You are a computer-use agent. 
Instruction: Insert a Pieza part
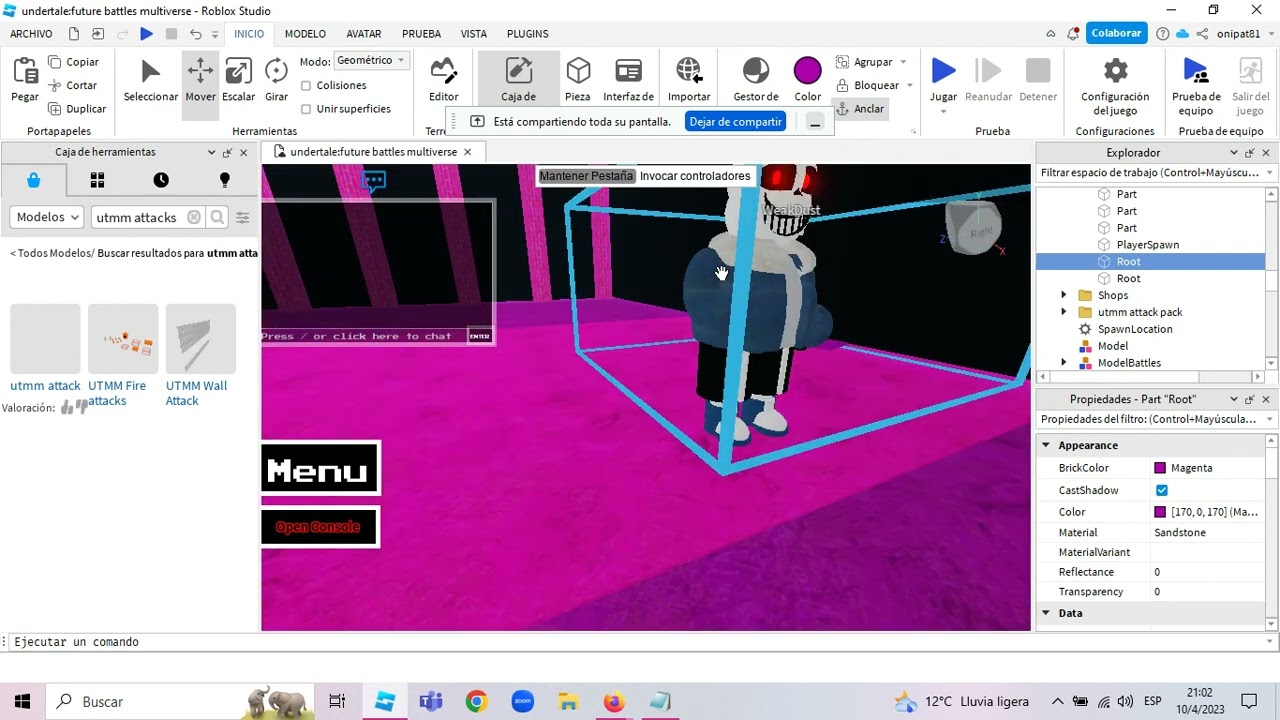pyautogui.click(x=577, y=81)
